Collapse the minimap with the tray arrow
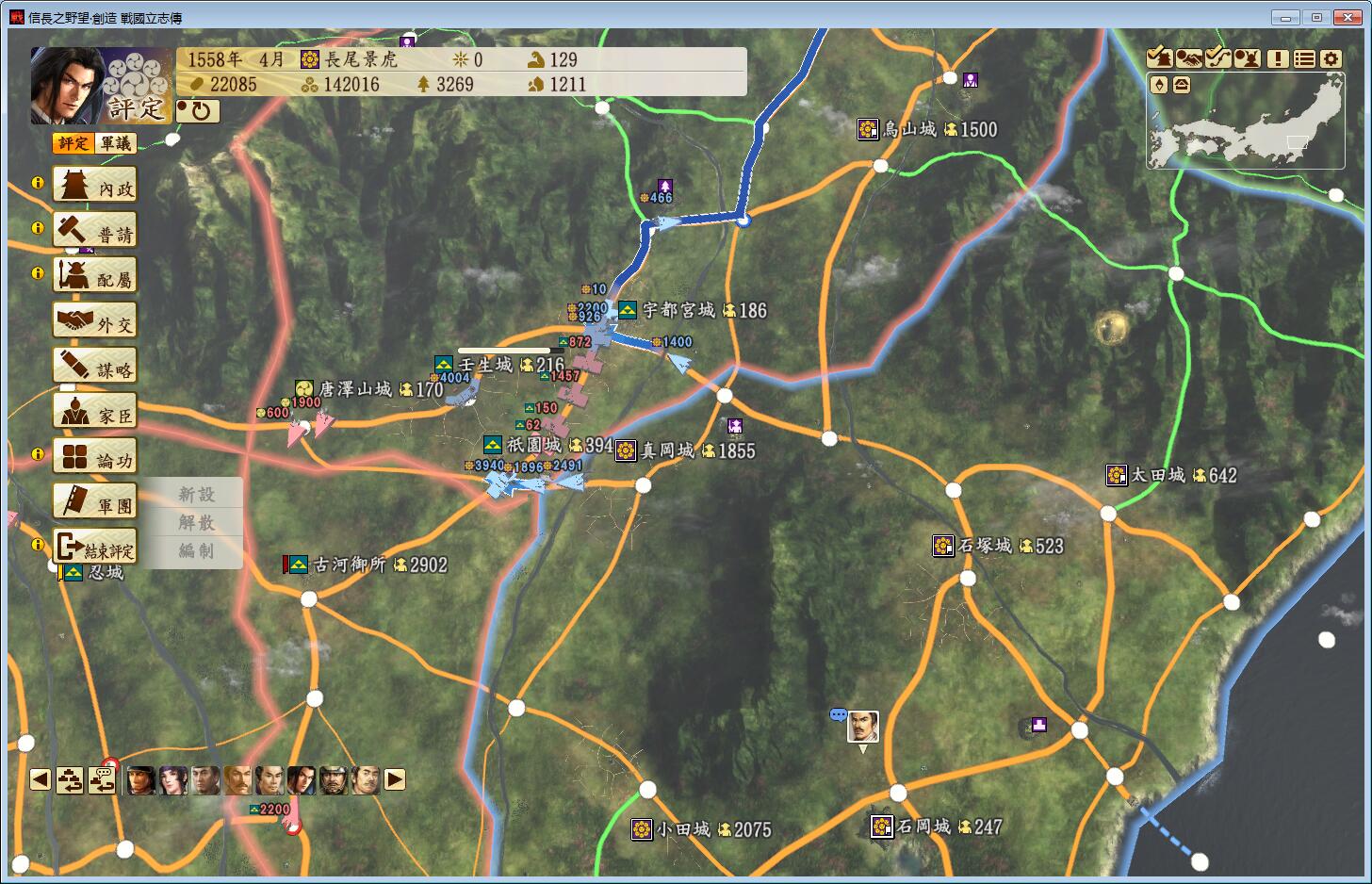This screenshot has width=1372, height=884. 1181,85
